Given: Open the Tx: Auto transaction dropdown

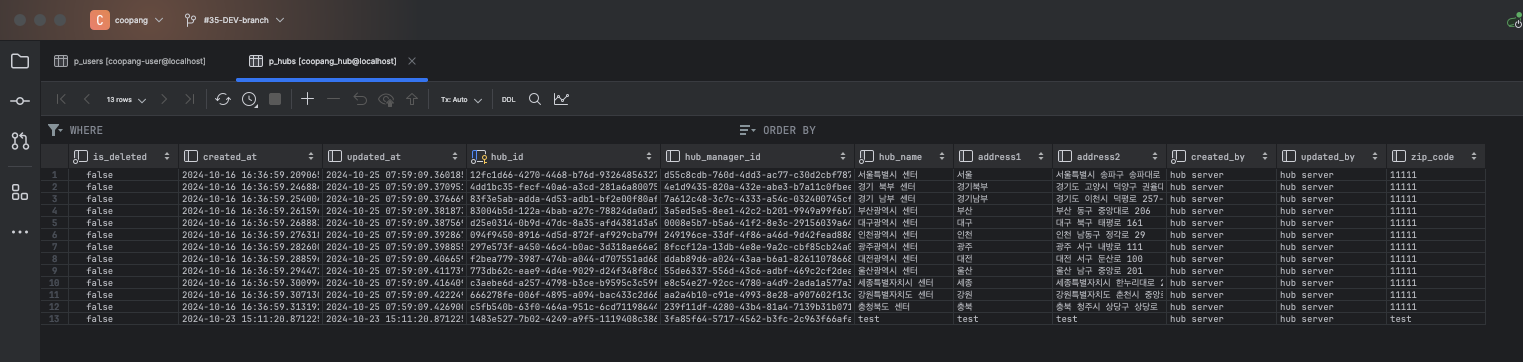Looking at the screenshot, I should point(461,99).
